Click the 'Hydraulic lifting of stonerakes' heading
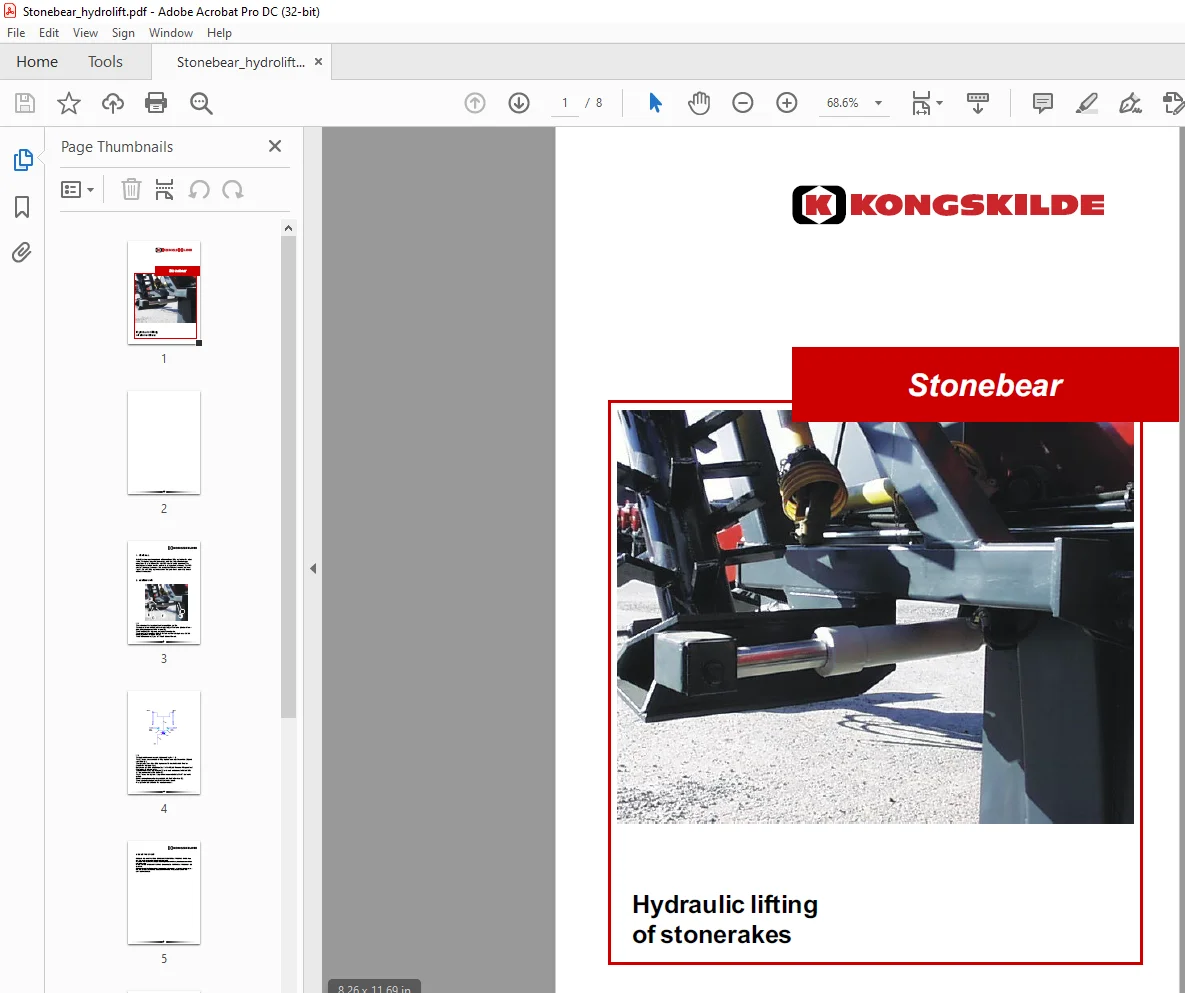The width and height of the screenshot is (1185, 993). tap(725, 920)
